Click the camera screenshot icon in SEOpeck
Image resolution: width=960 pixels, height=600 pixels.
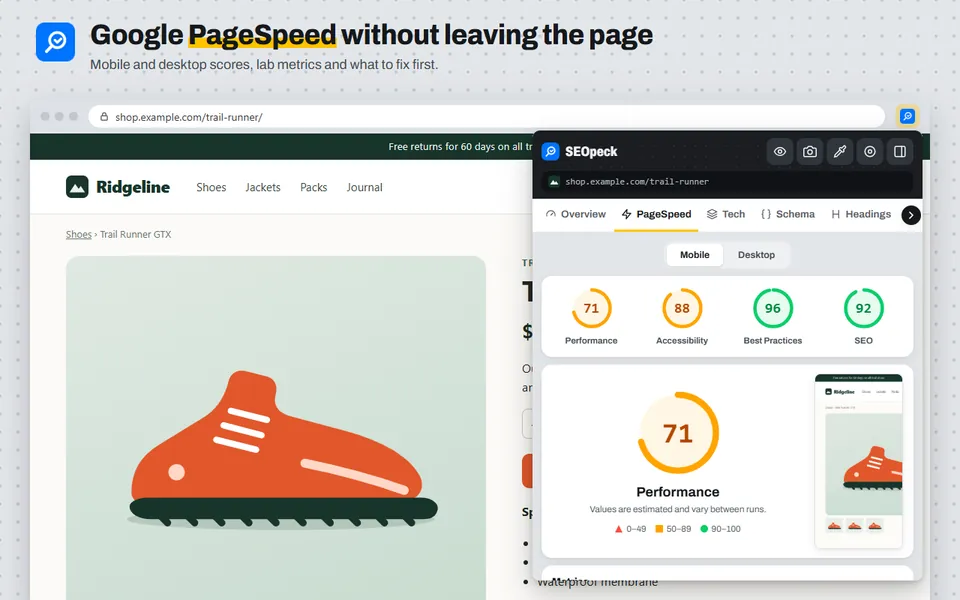pyautogui.click(x=809, y=151)
